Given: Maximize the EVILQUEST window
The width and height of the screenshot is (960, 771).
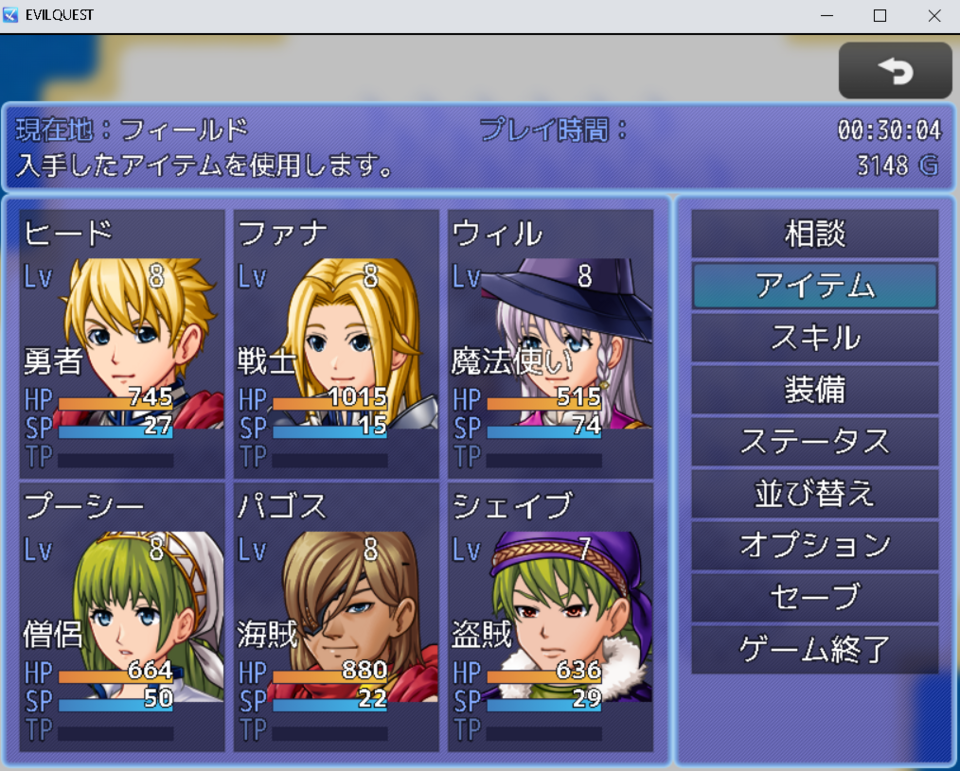Looking at the screenshot, I should (x=880, y=15).
